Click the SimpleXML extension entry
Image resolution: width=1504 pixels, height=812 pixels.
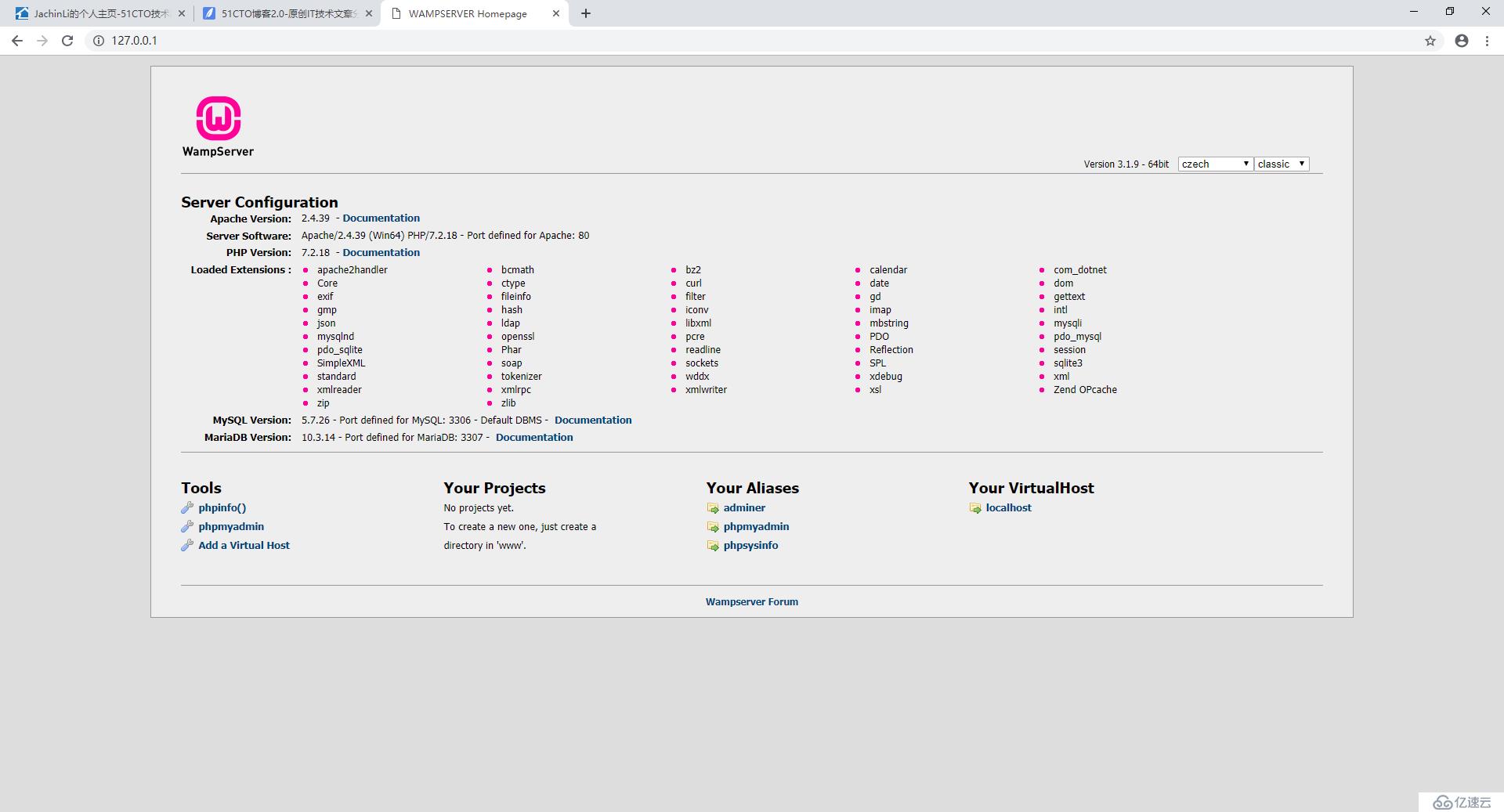coord(341,363)
